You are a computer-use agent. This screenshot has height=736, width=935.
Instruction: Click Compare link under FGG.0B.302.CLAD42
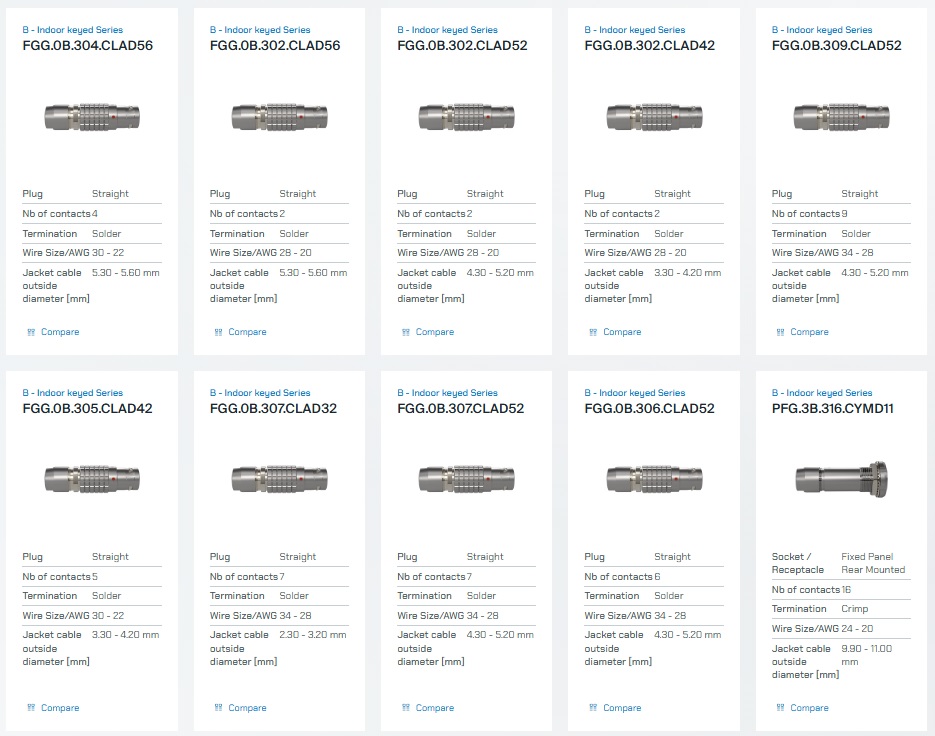621,332
